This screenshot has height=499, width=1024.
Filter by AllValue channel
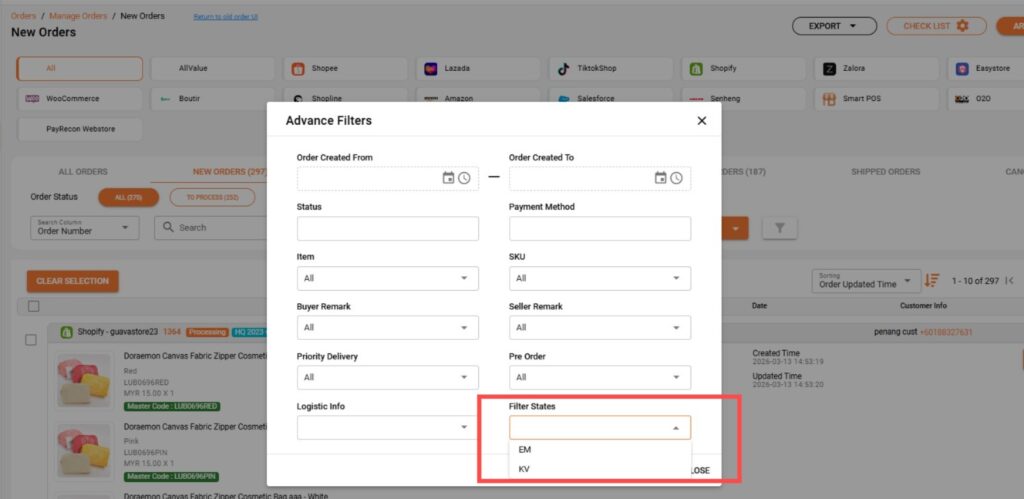click(213, 69)
